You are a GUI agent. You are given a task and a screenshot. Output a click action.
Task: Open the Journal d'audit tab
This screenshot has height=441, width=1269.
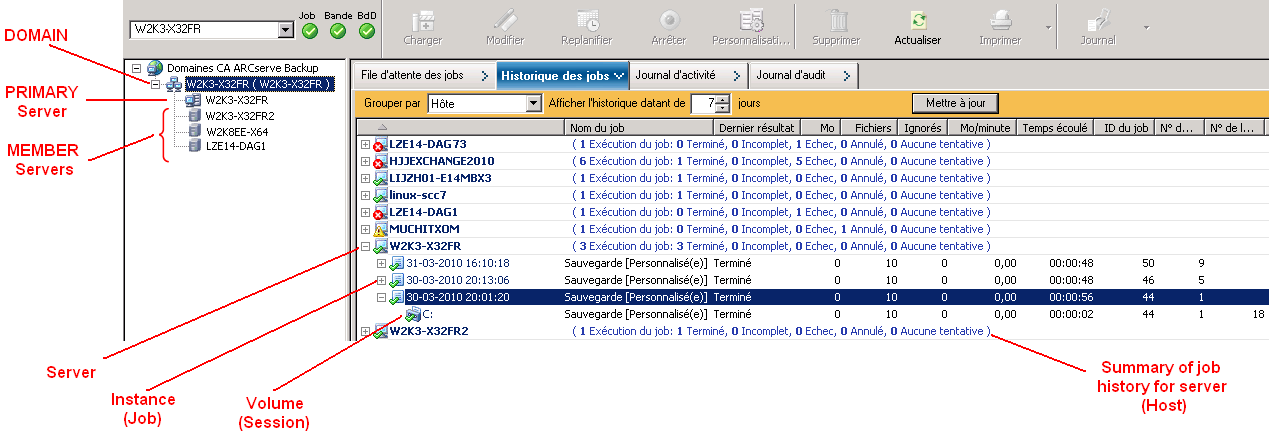(x=803, y=75)
